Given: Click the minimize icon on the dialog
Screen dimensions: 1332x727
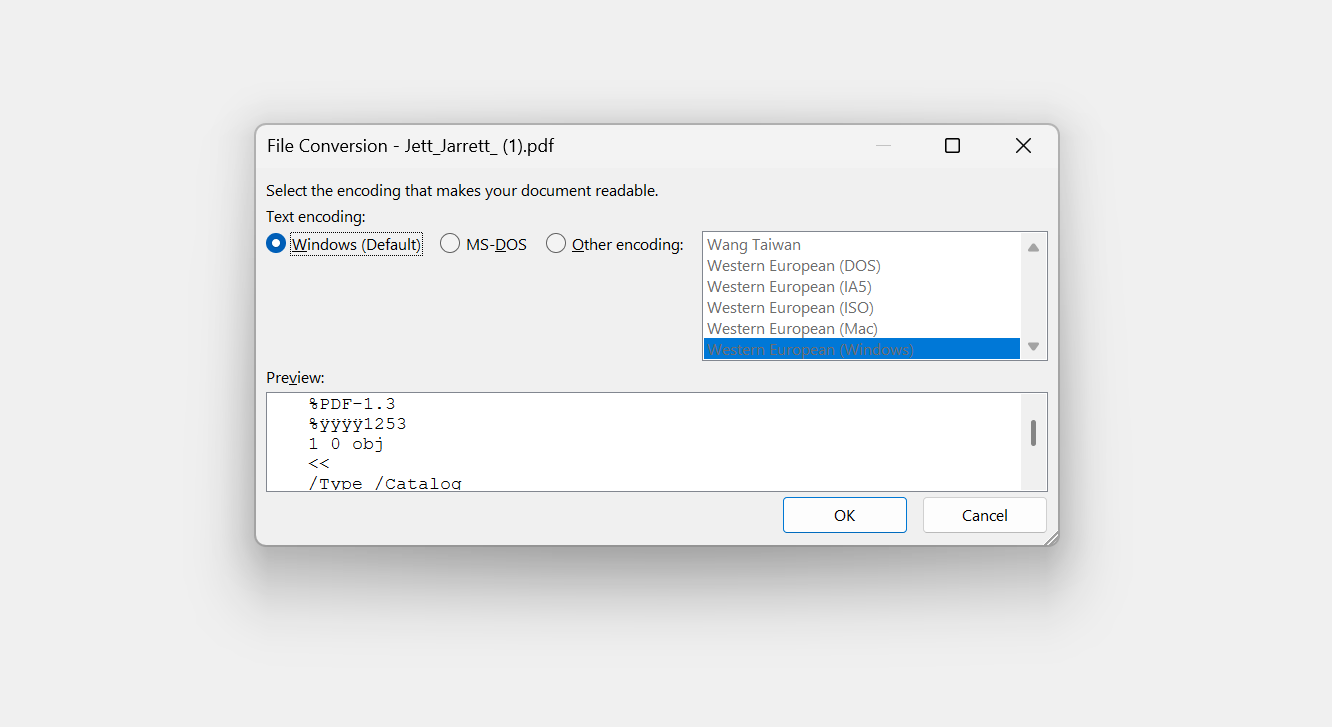Looking at the screenshot, I should click(x=883, y=145).
